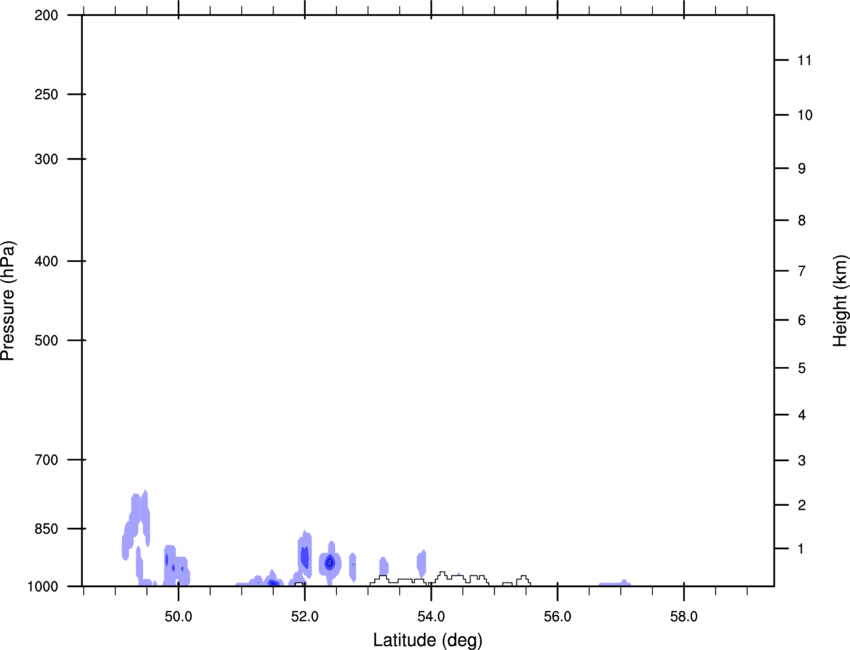Click the dark blue contour core right of 52.0
Screen dimensions: 850x650
[x=329, y=563]
